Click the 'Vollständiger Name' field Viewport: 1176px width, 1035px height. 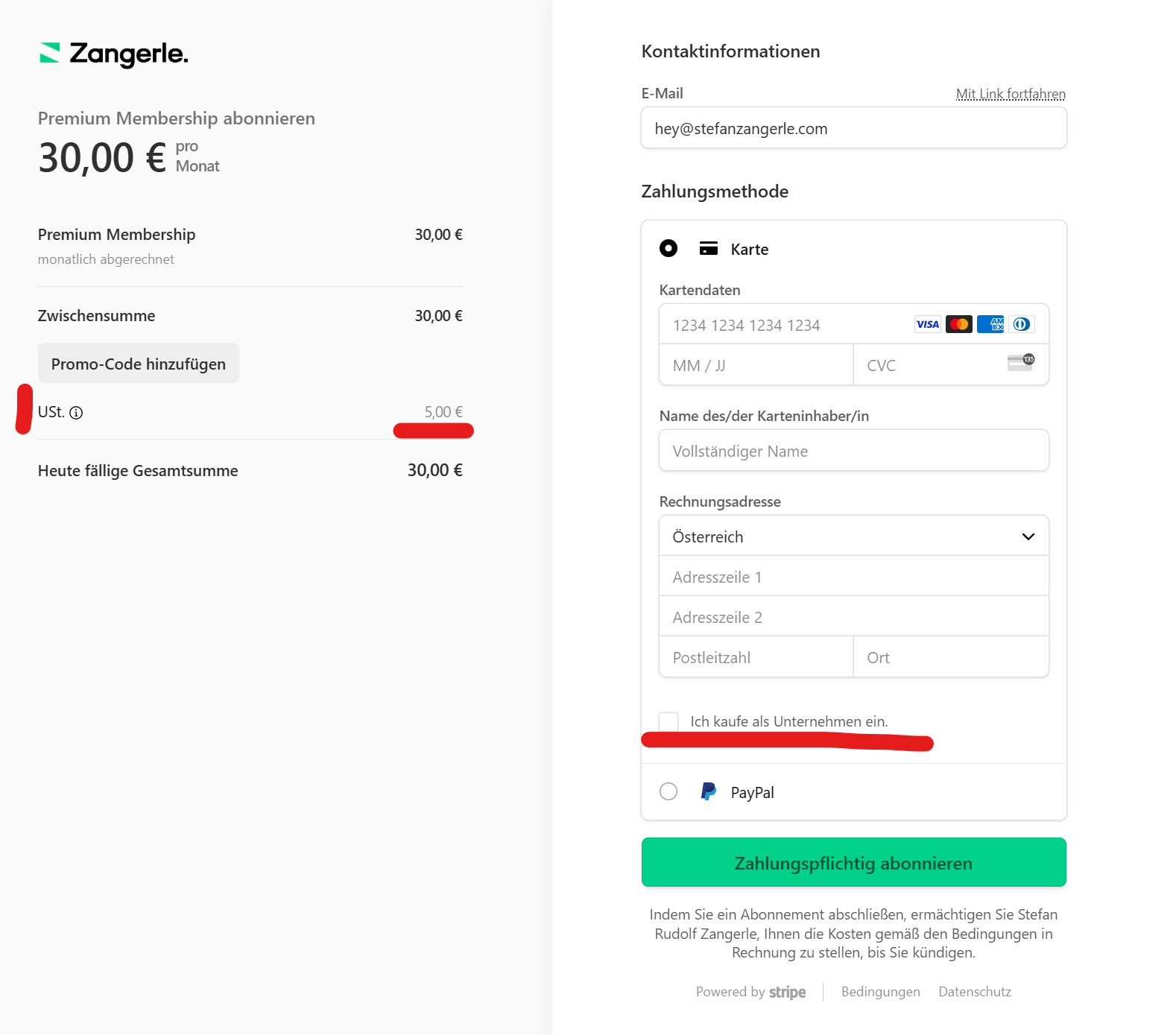pos(854,450)
